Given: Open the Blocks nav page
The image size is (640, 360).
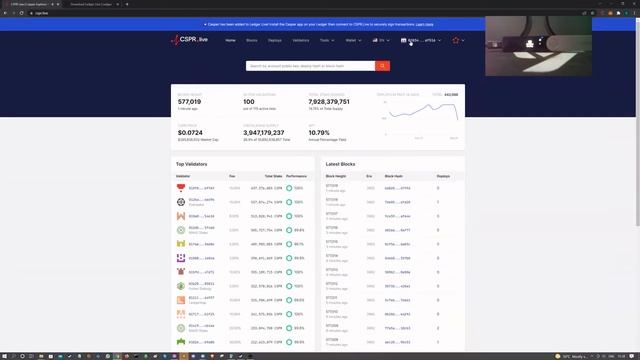Looking at the screenshot, I should tap(251, 40).
